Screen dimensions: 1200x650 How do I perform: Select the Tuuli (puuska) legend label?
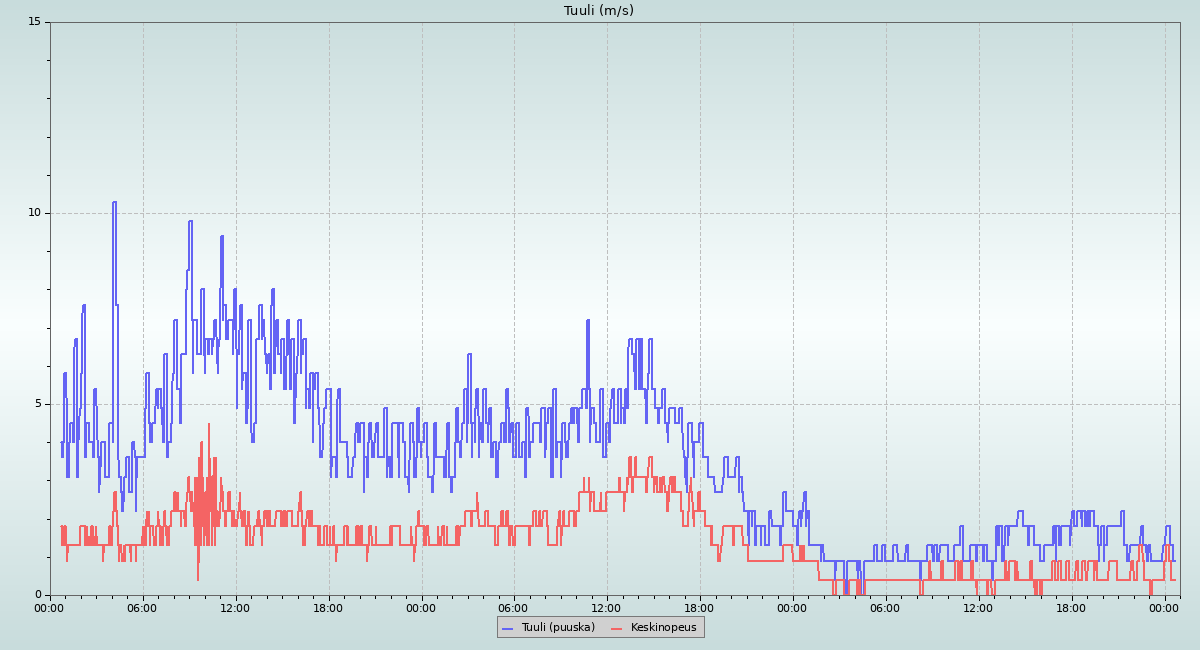[x=558, y=627]
